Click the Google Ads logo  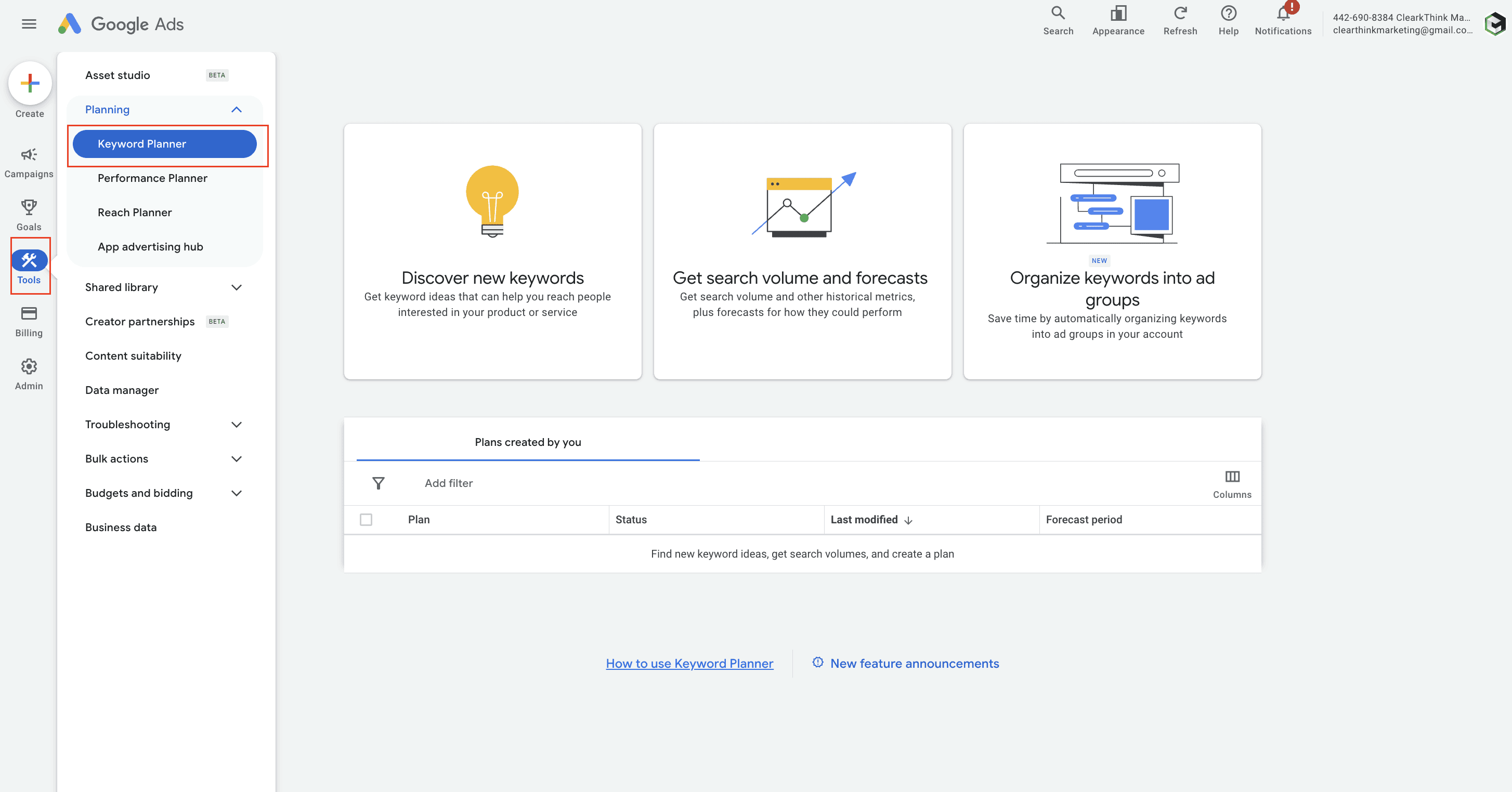click(x=121, y=24)
